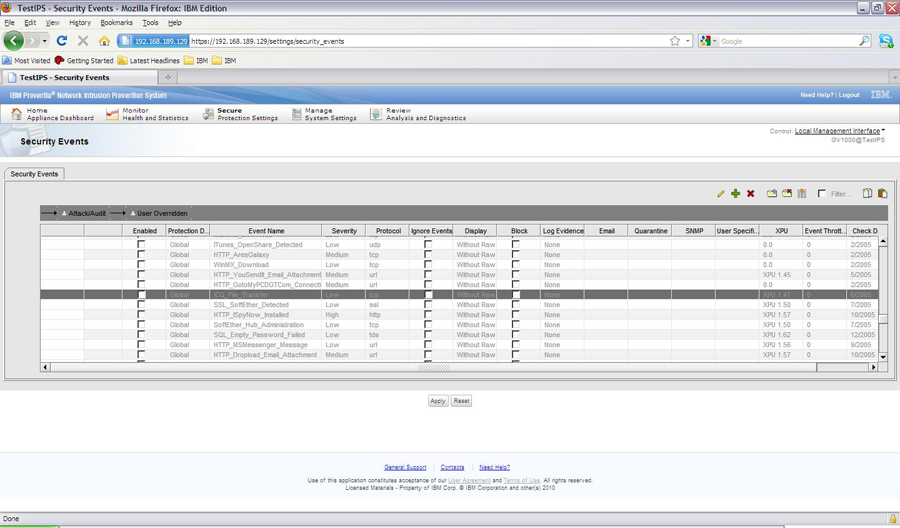Click the vertical scrollbar down arrow of table

pyautogui.click(x=883, y=356)
